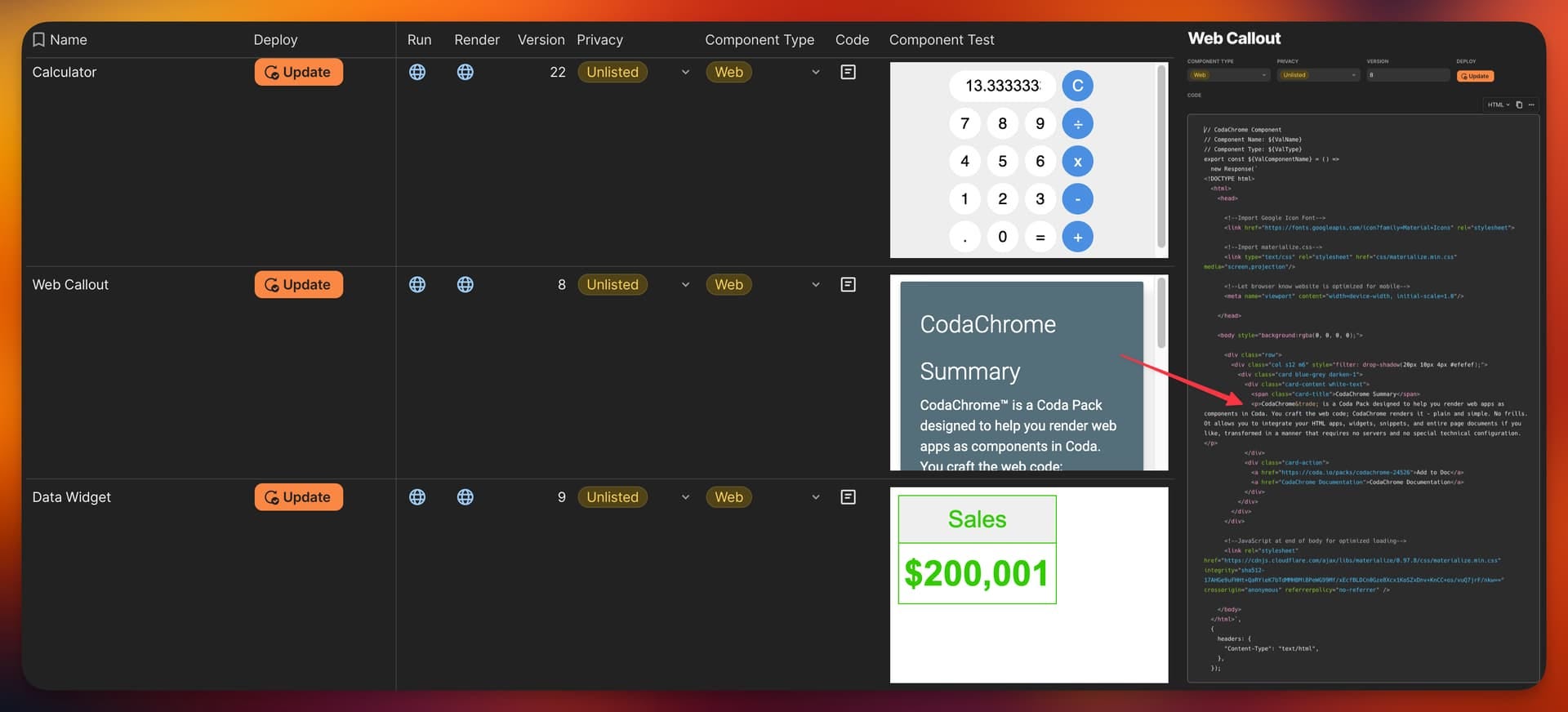Viewport: 1568px width, 712px height.
Task: Expand Privacy dropdown arrow for Data Widget
Action: point(685,496)
